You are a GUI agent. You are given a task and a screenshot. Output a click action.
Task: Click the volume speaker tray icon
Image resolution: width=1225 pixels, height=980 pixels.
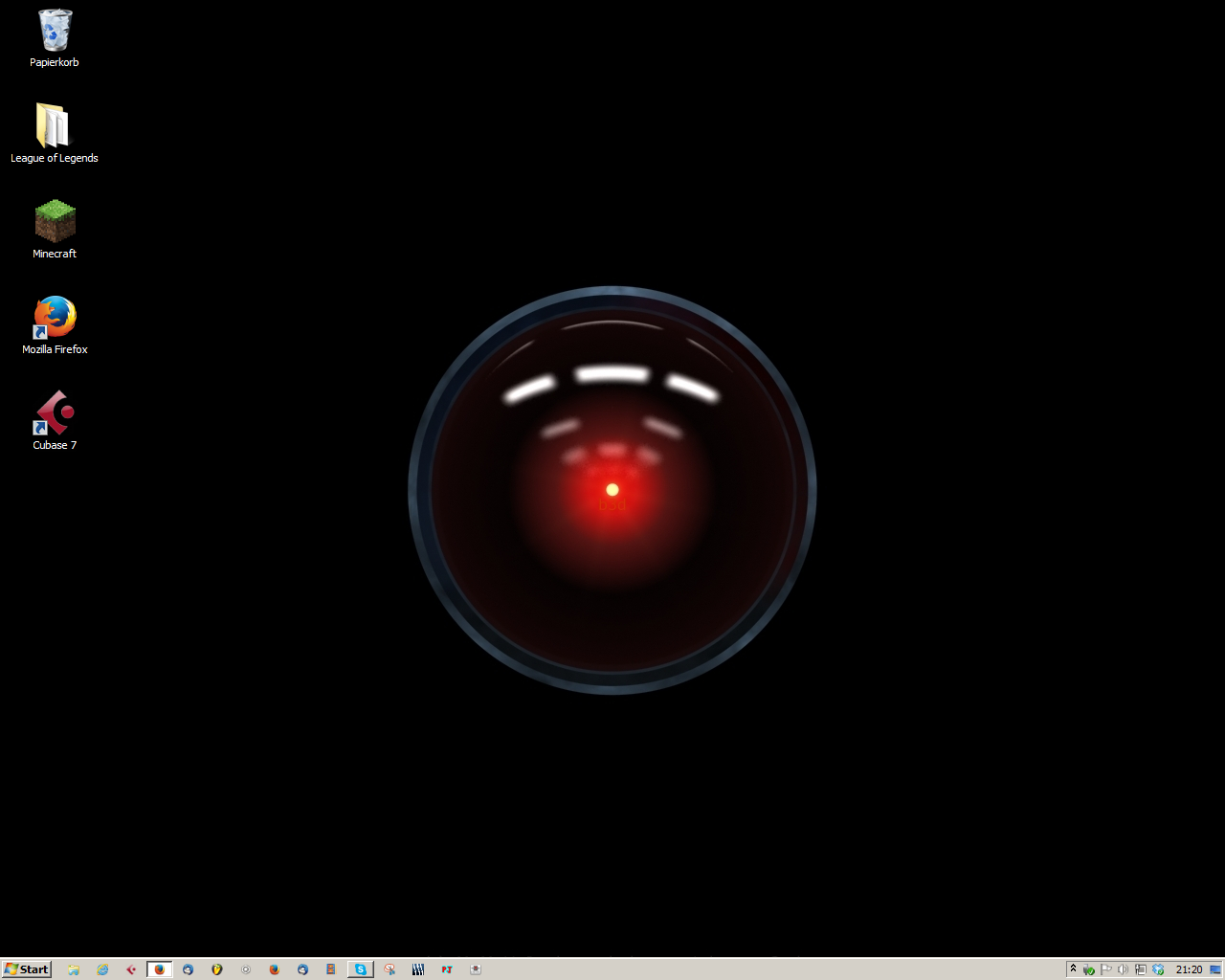click(1124, 969)
